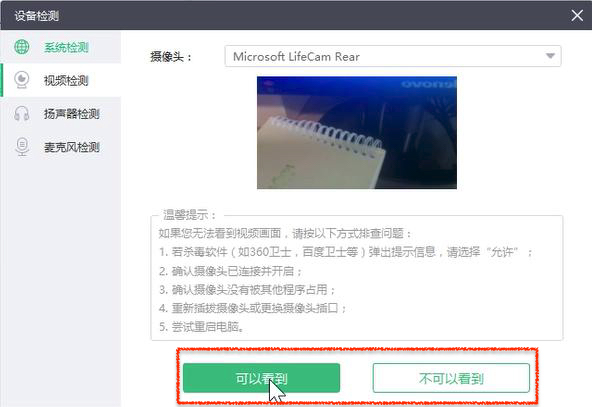Click the webcam icon for 视频检测
The width and height of the screenshot is (592, 407).
coord(22,80)
